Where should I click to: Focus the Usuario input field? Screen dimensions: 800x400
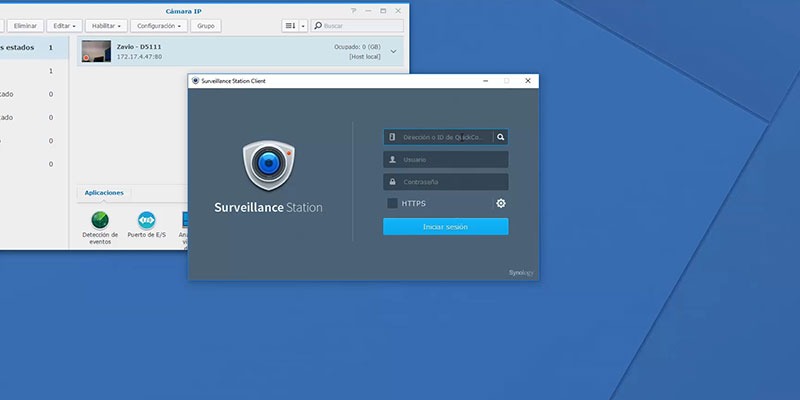445,160
